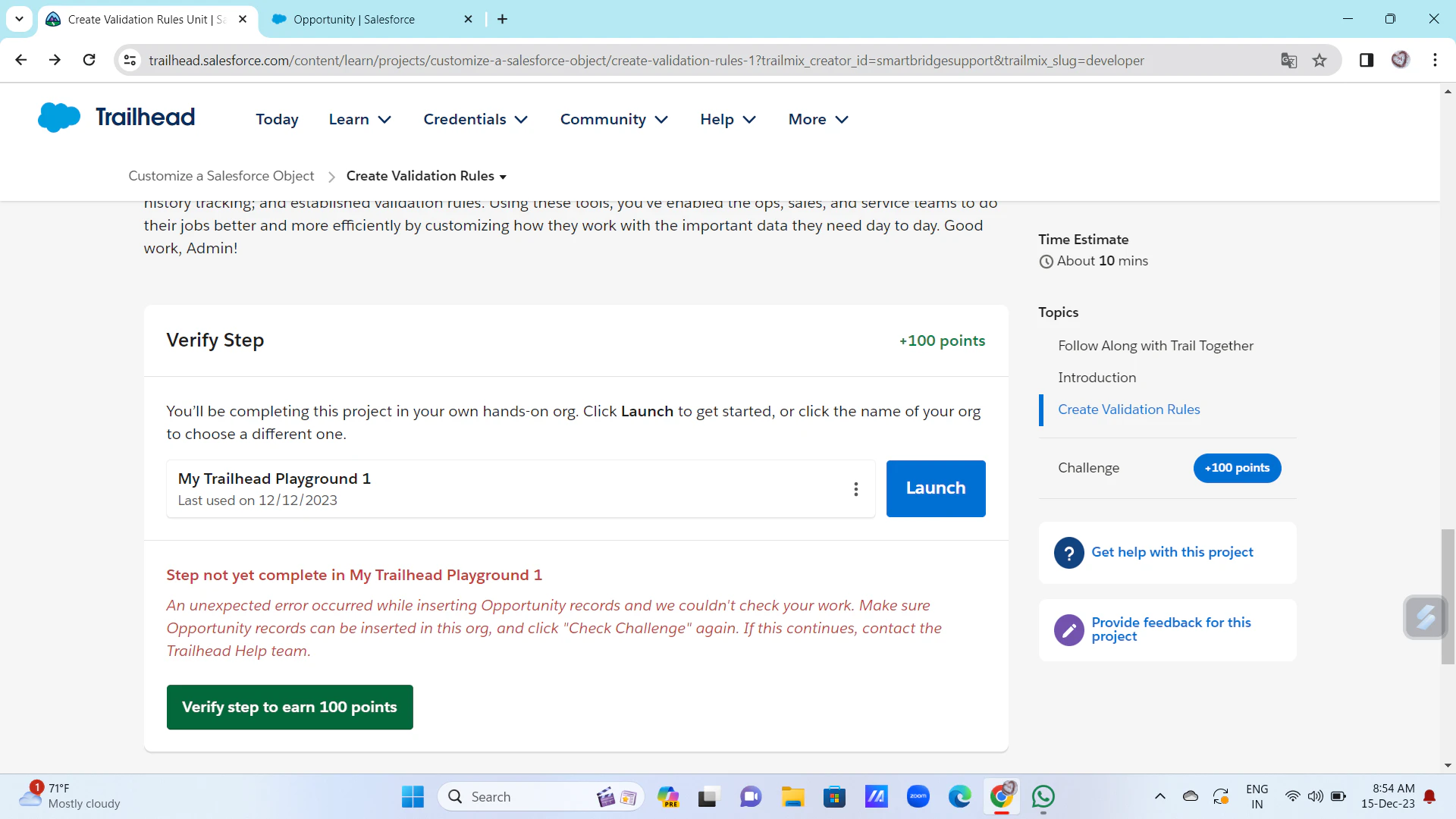Open a new browser tab

pyautogui.click(x=502, y=19)
